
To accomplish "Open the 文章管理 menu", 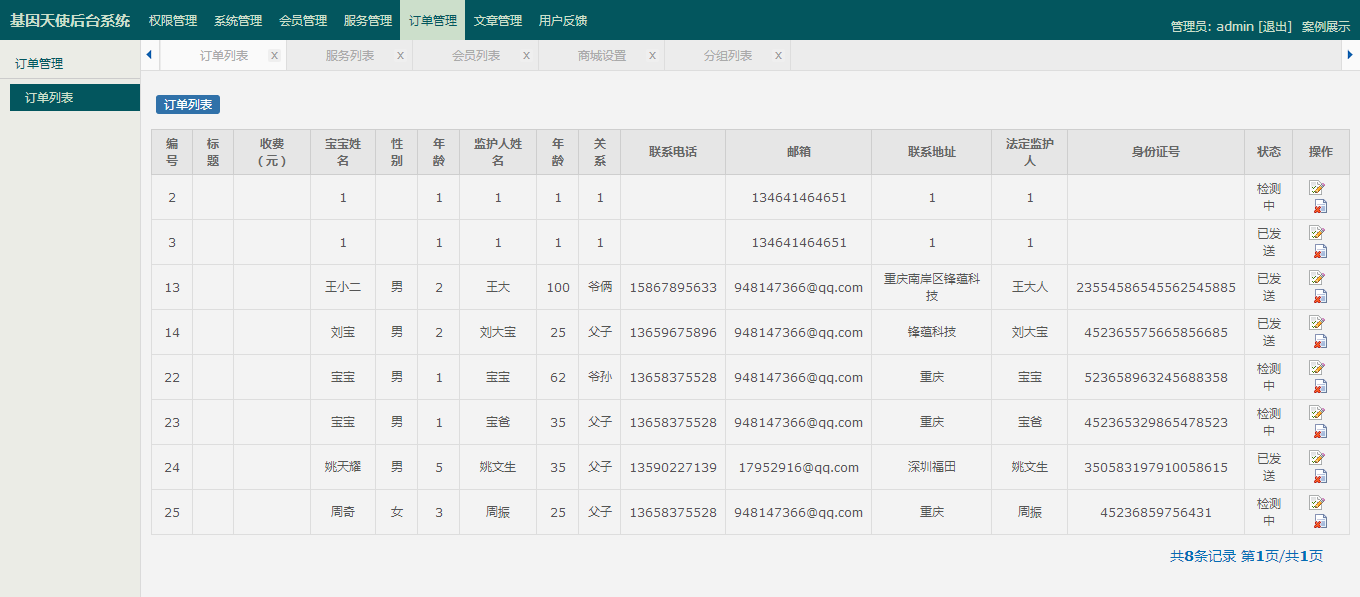I will [498, 20].
